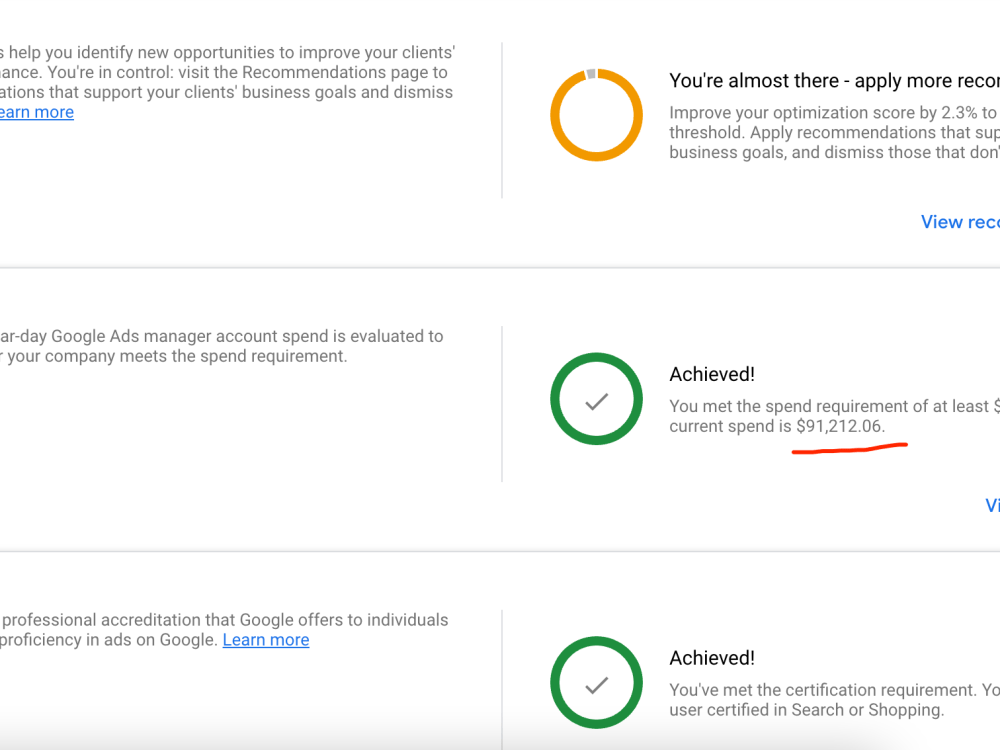Click the professional accreditation description text
Viewport: 1000px width, 750px height.
click(x=224, y=629)
